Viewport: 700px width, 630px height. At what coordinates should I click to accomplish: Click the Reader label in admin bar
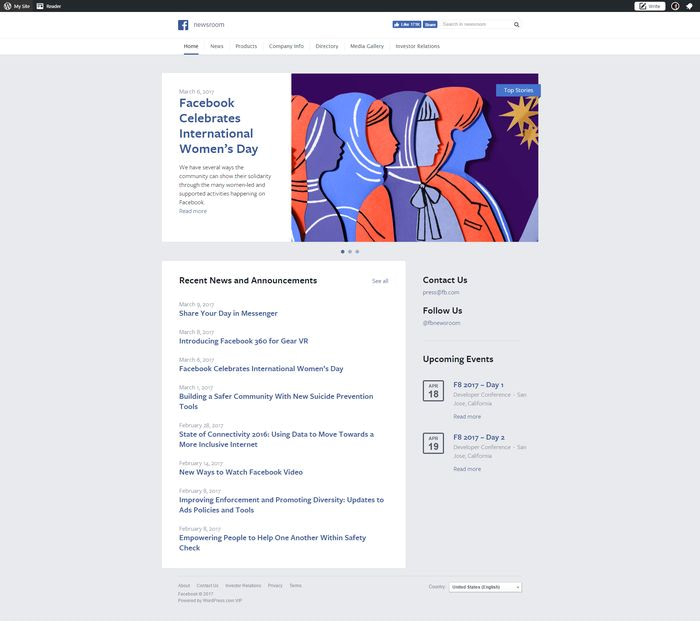[x=54, y=7]
